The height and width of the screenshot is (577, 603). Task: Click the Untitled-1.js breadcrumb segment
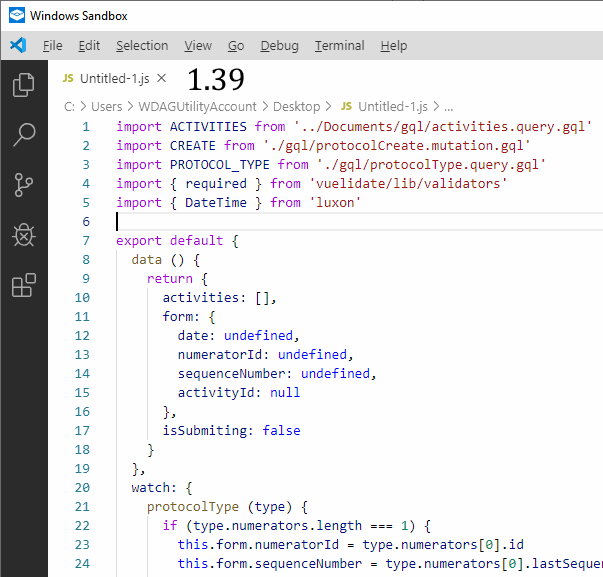pyautogui.click(x=393, y=107)
